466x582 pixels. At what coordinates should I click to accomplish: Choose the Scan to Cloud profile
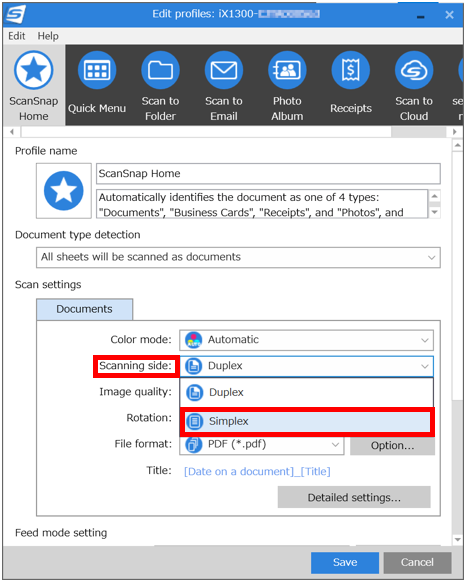click(x=414, y=85)
